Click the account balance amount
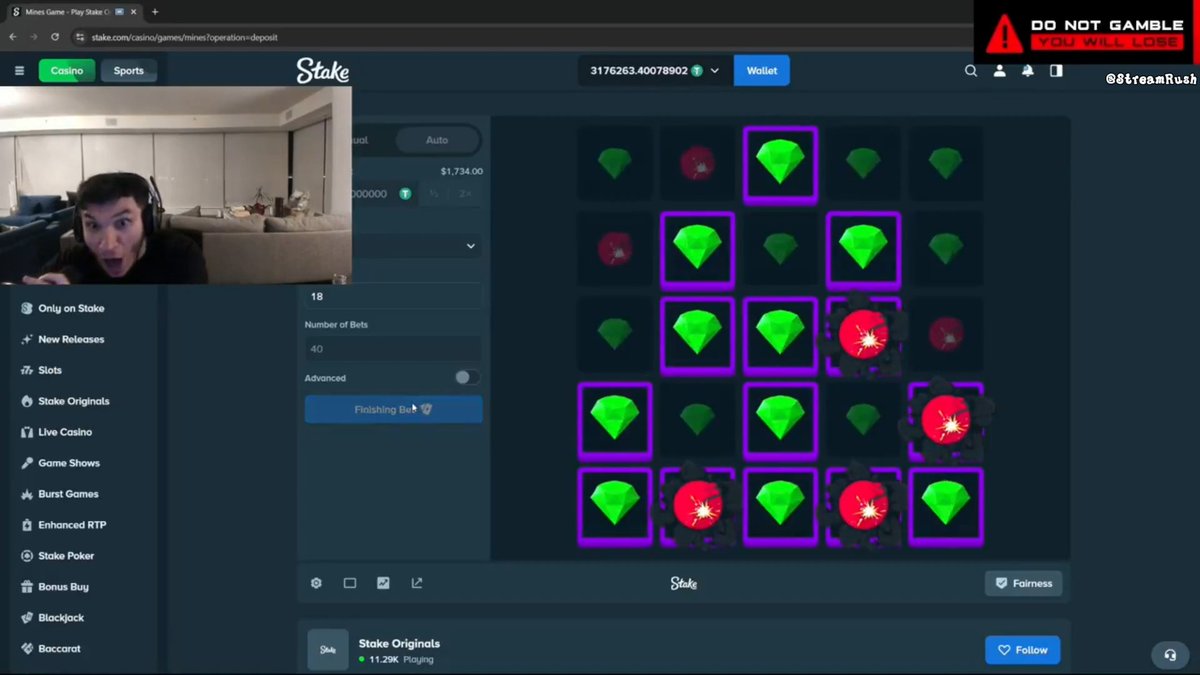 639,71
